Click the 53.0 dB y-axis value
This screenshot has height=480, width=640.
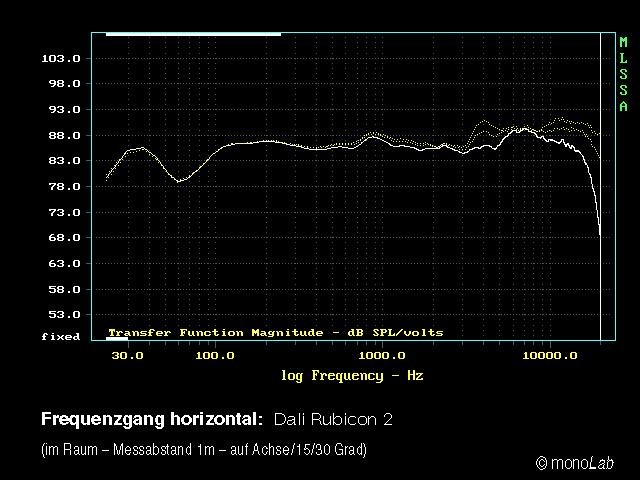click(60, 315)
